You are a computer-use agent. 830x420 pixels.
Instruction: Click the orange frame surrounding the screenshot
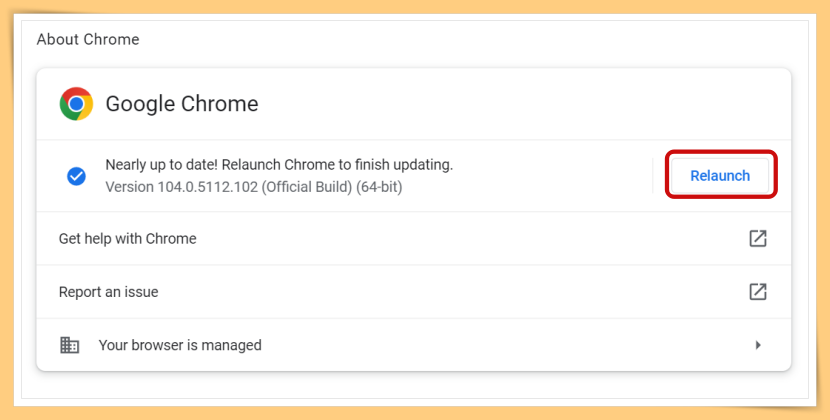tap(415, 6)
